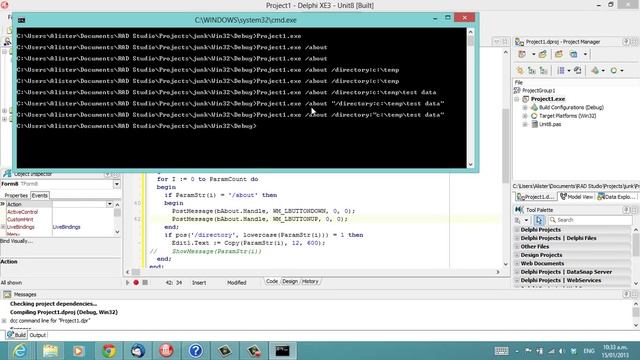Click the target platform circle icon in toolbar
Image resolution: width=640 pixels, height=360 pixels.
(x=613, y=71)
